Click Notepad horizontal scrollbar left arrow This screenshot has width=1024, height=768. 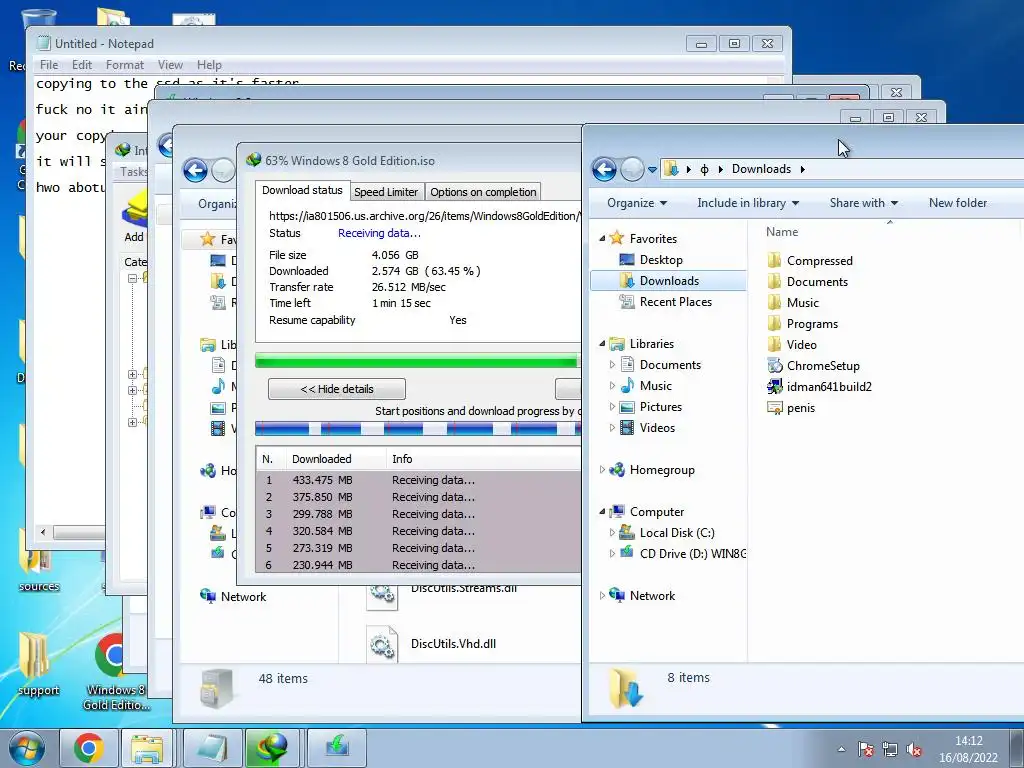(x=43, y=532)
